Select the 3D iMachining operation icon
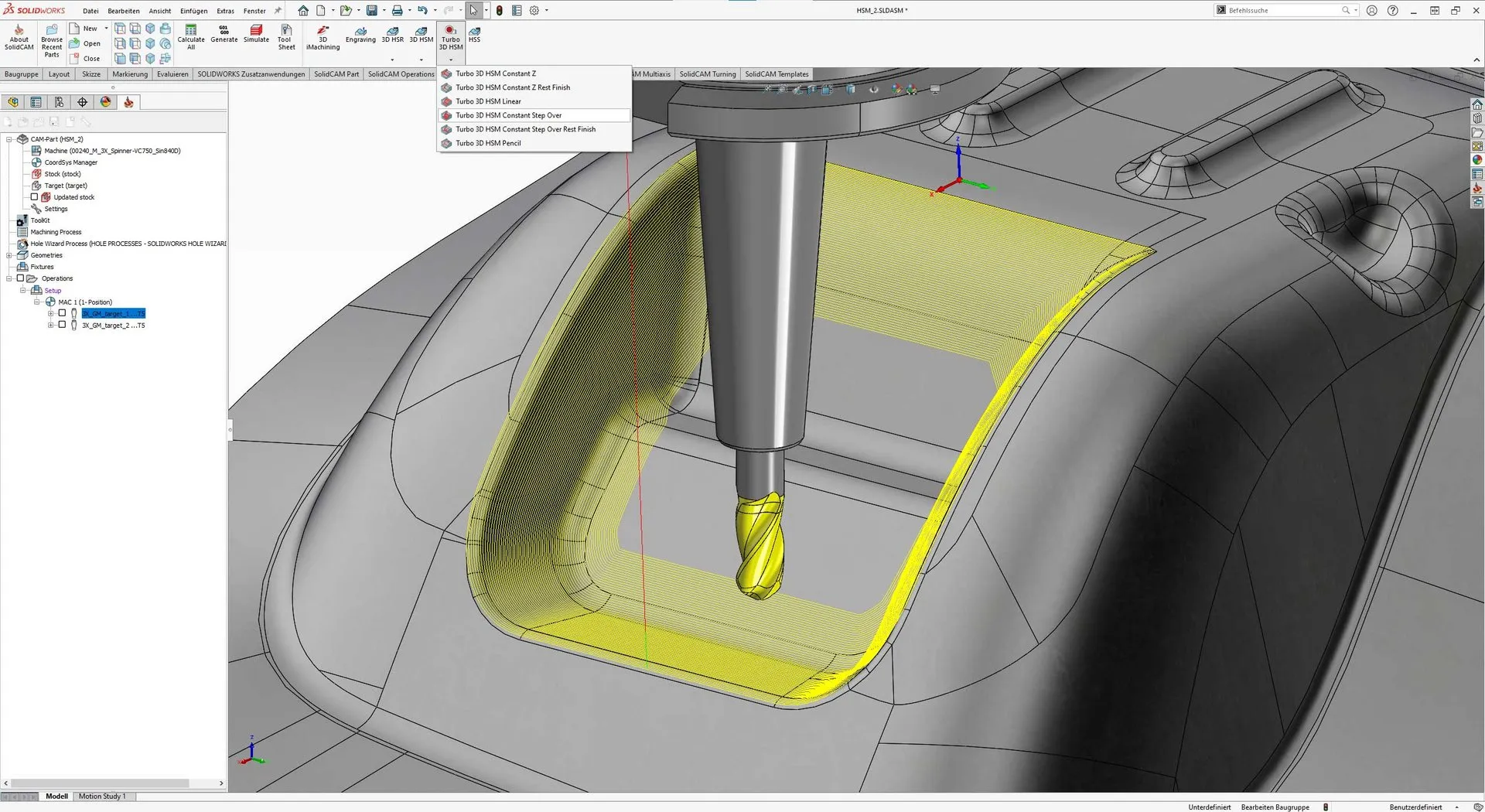 tap(323, 36)
